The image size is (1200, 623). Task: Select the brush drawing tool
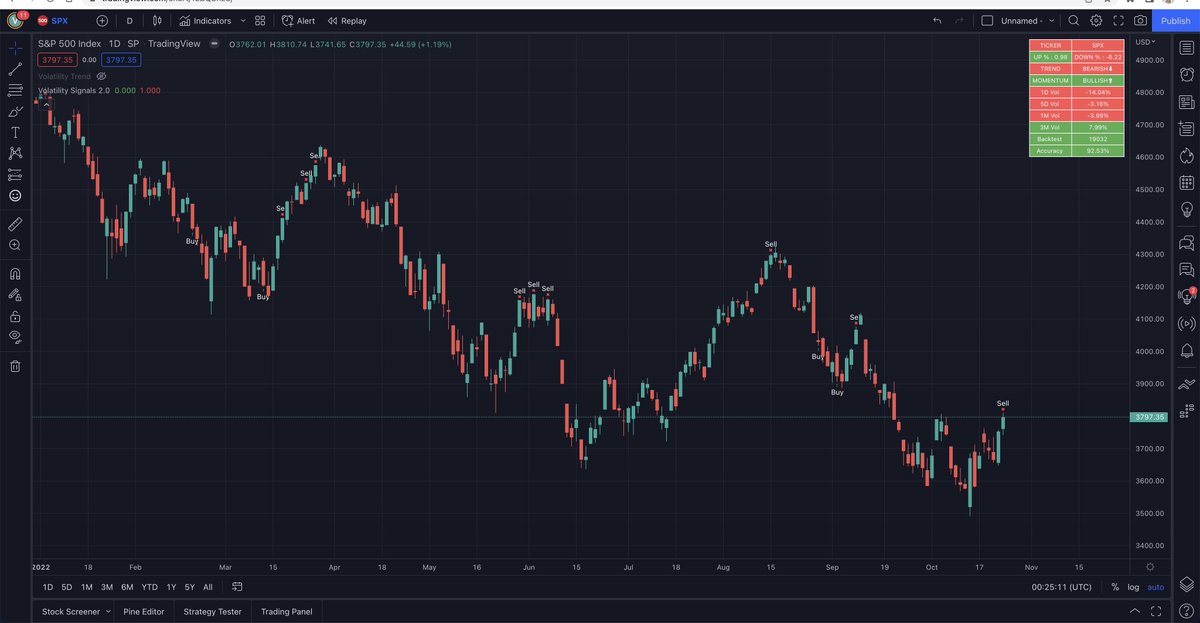tap(15, 111)
